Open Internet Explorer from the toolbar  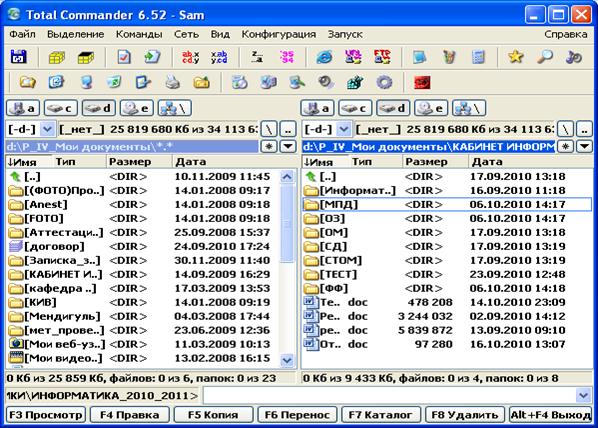click(x=324, y=57)
